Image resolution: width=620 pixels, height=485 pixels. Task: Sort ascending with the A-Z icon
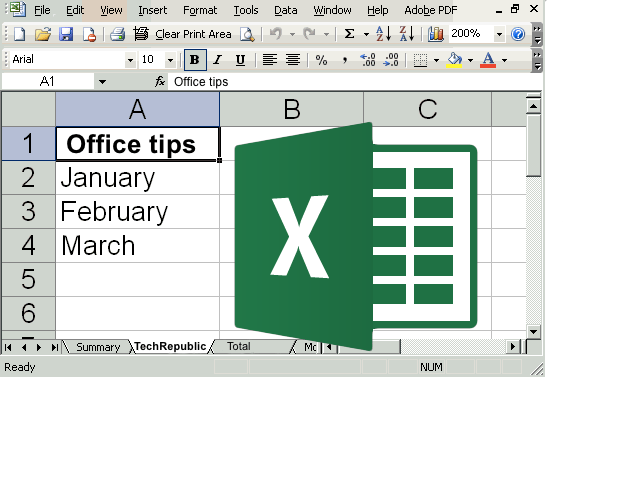384,34
